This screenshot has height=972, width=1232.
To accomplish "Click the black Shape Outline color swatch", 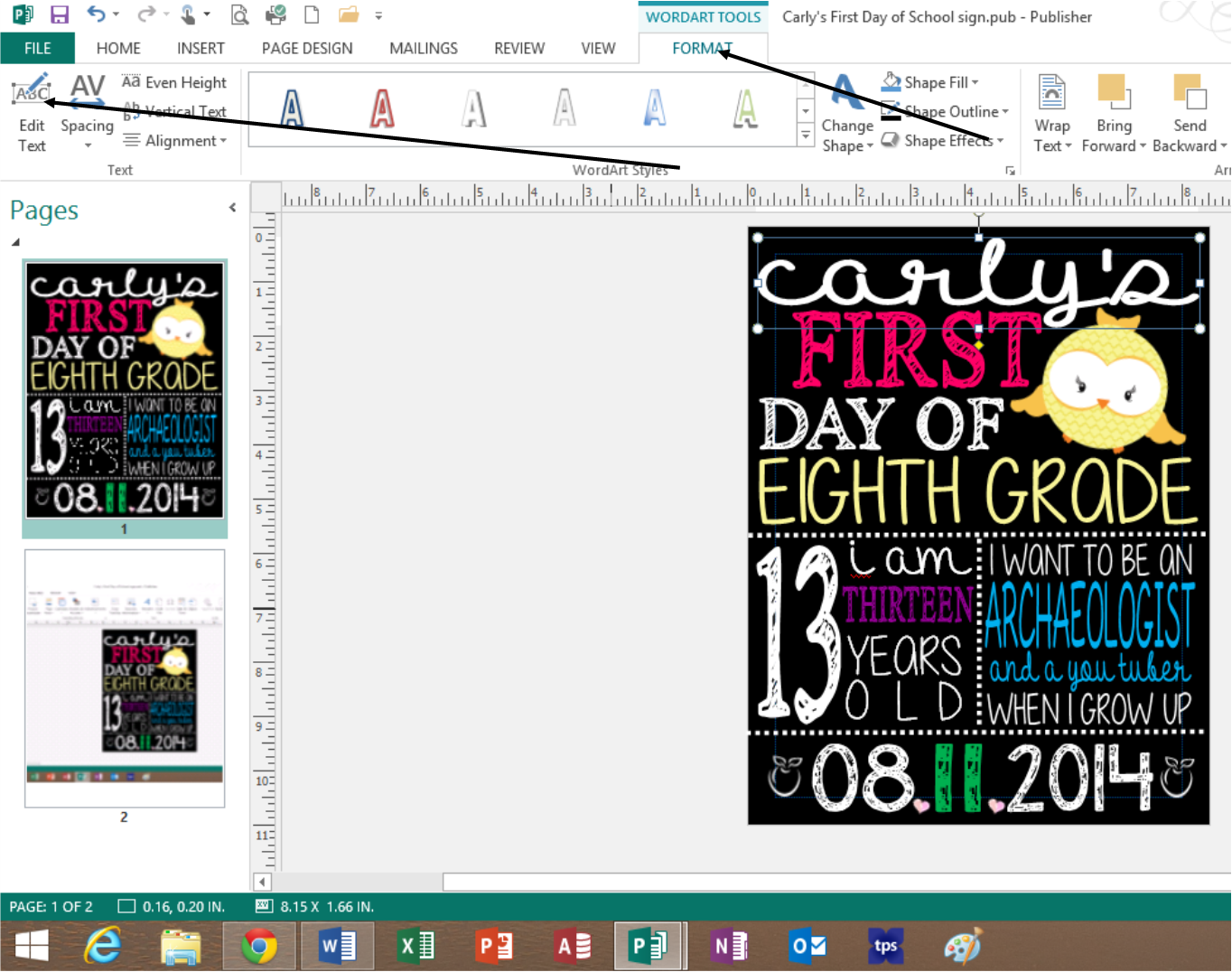I will [x=890, y=119].
